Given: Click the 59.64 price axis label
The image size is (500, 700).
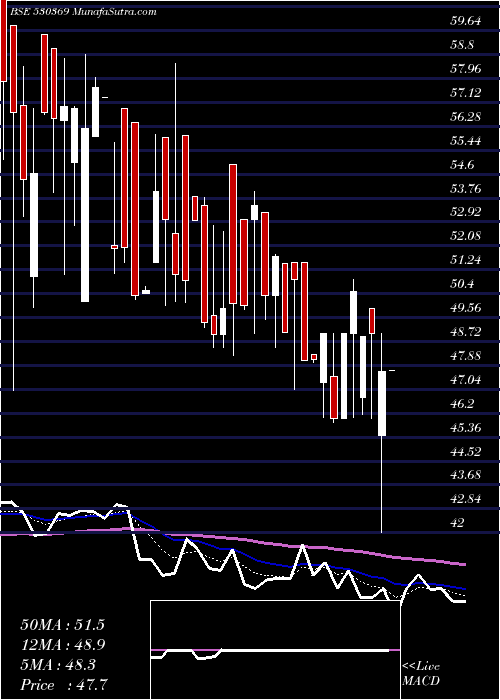Looking at the screenshot, I should coord(467,21).
